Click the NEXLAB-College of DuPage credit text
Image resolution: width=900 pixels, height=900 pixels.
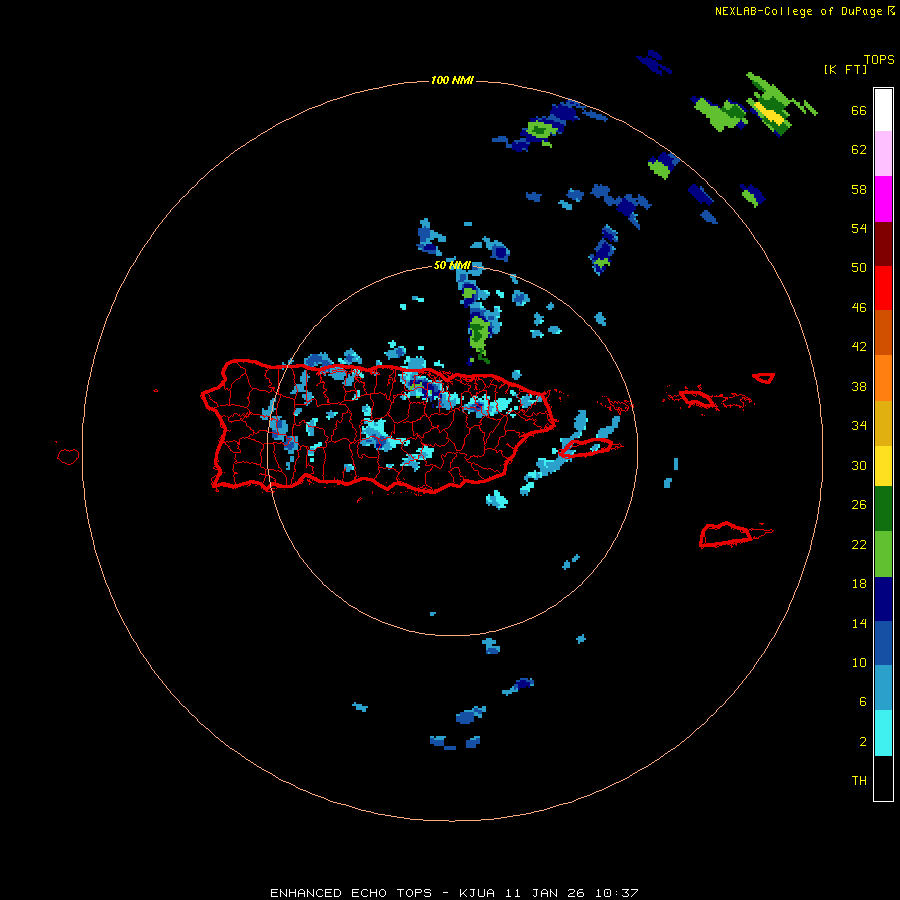tap(798, 11)
